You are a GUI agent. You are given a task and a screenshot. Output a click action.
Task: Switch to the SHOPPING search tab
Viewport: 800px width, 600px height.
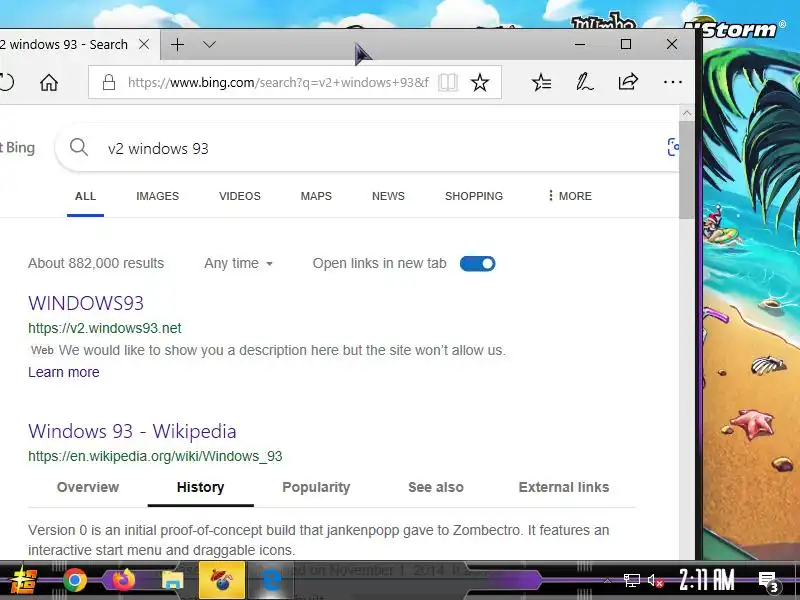pos(474,196)
